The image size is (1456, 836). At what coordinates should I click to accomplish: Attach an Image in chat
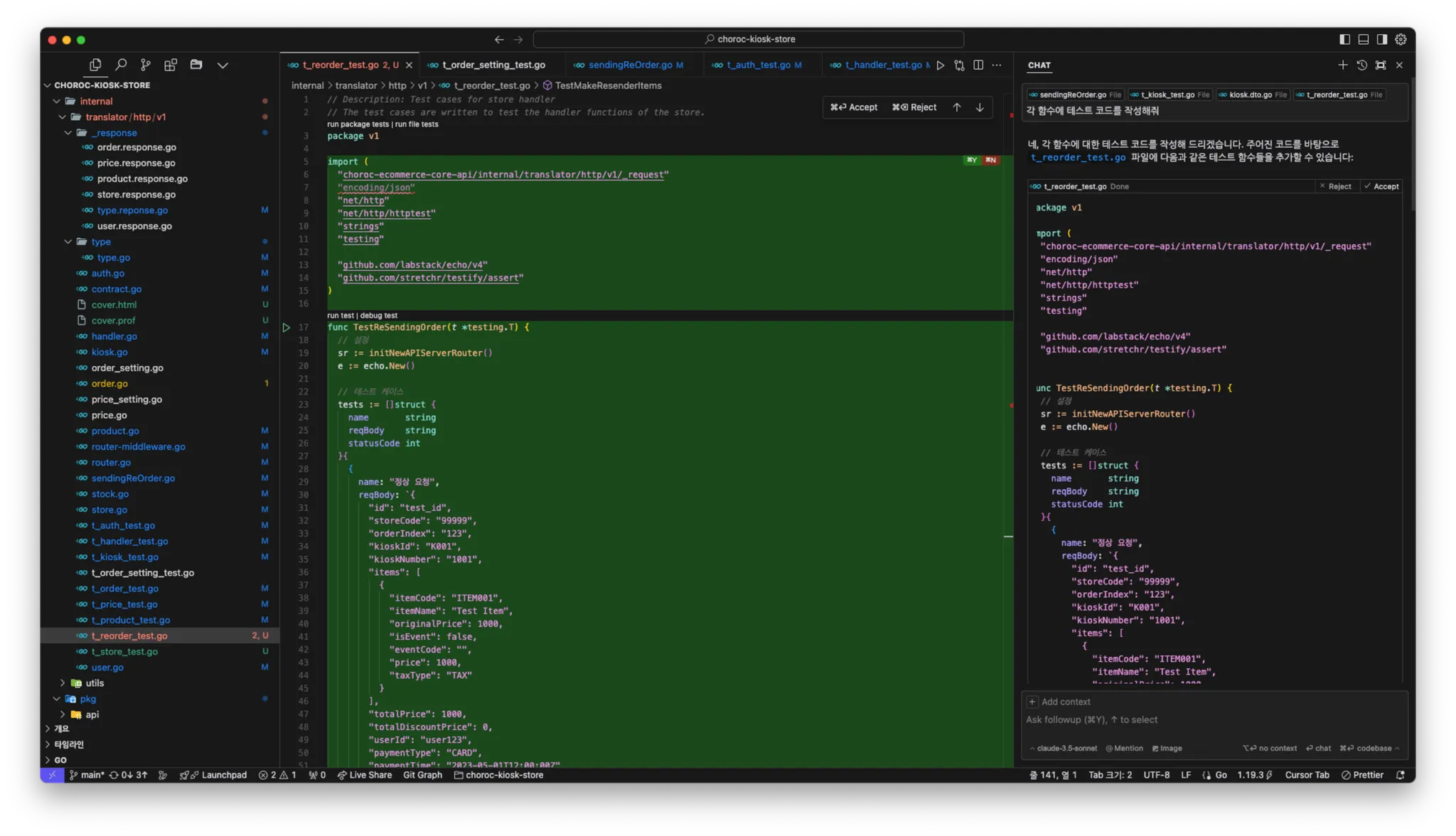1167,748
